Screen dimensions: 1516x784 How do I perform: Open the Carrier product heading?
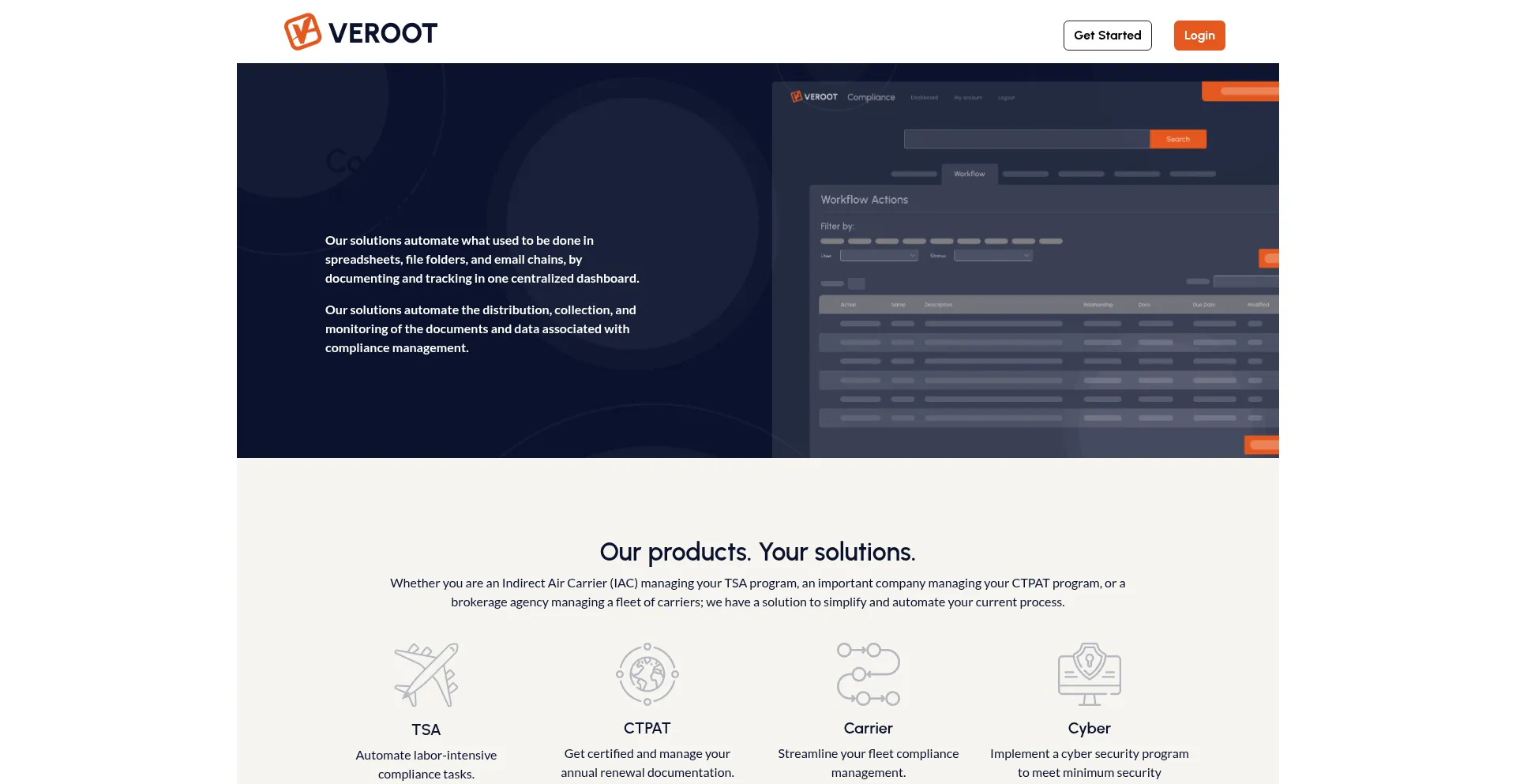click(x=869, y=728)
